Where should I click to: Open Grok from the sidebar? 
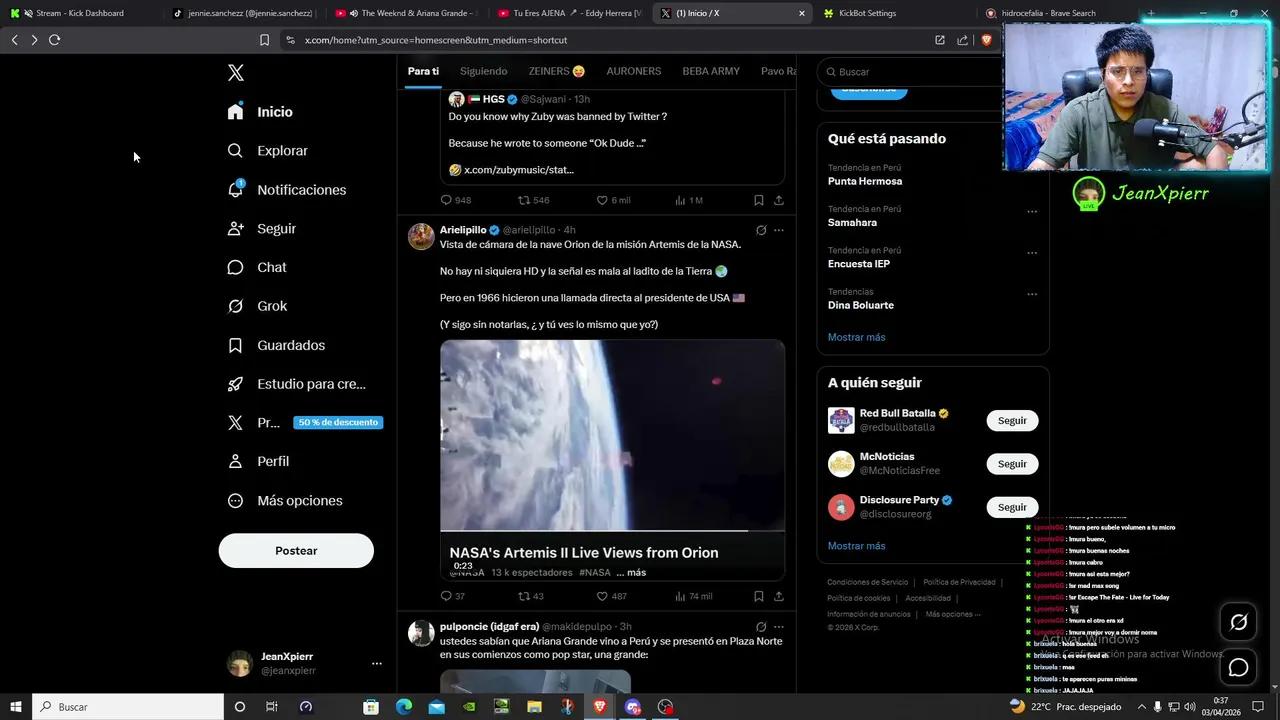point(257,306)
